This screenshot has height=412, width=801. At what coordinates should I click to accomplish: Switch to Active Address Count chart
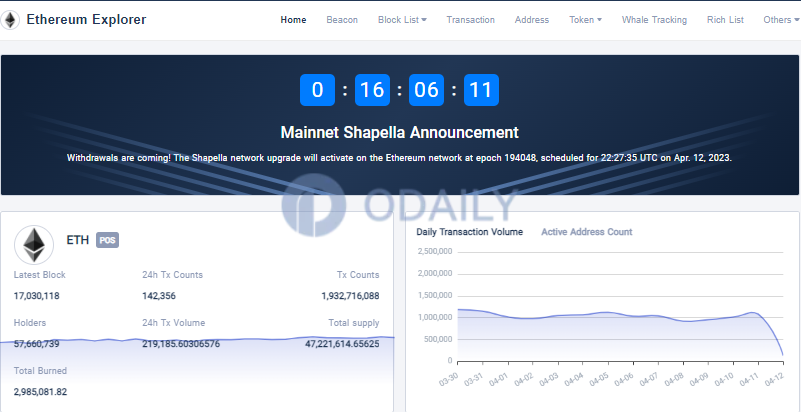point(586,232)
